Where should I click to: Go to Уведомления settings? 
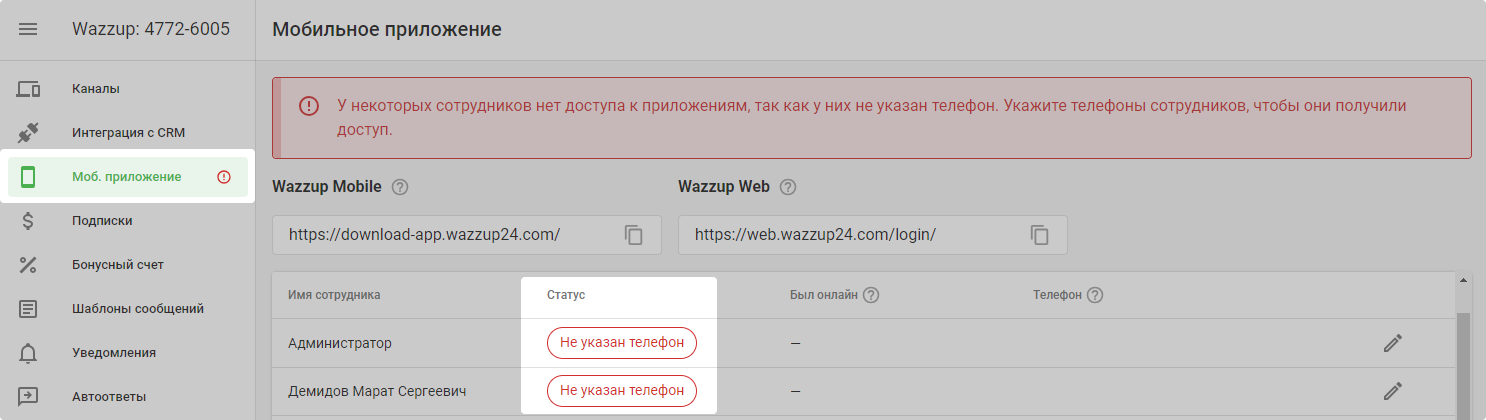pyautogui.click(x=113, y=353)
